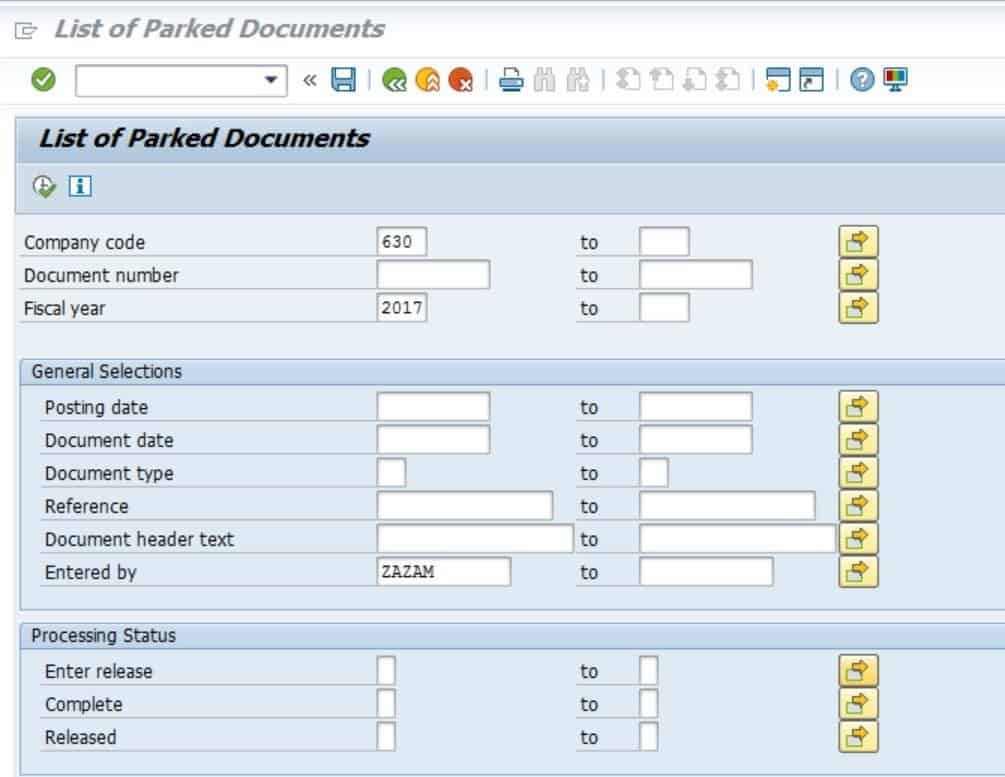The image size is (1005, 777).
Task: Open the Find search binoculars
Action: click(546, 80)
